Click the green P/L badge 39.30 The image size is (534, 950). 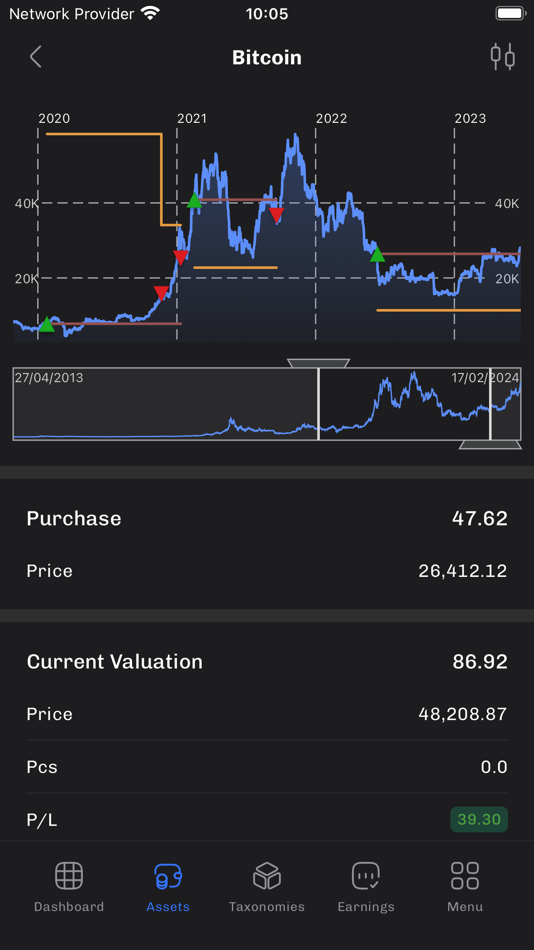coord(479,820)
